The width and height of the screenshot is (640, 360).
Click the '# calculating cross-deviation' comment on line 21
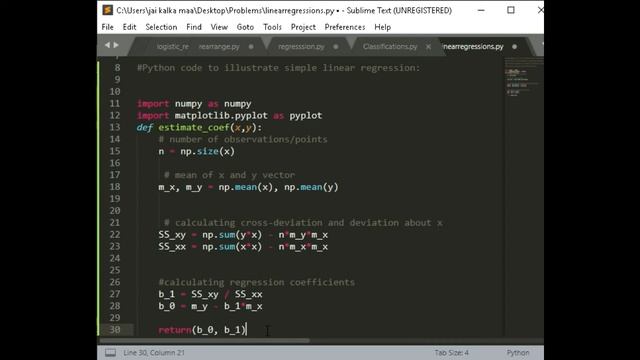[x=303, y=223]
